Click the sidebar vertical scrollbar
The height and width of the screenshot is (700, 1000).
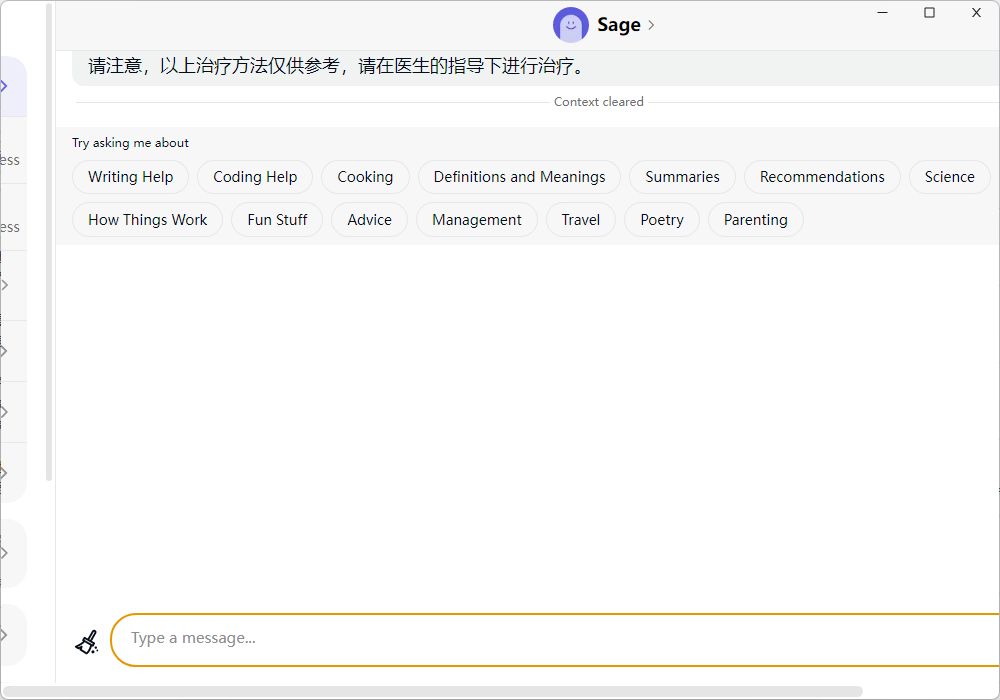(x=49, y=242)
